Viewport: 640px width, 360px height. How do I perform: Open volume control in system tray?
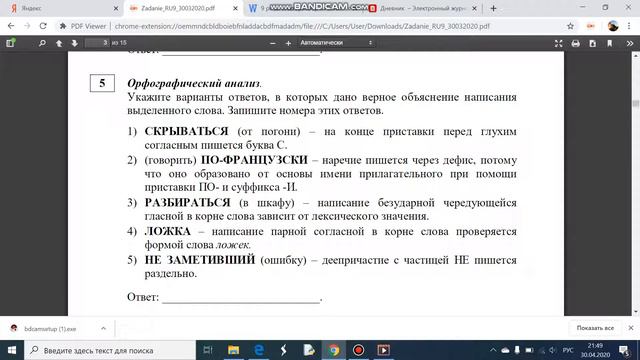tap(553, 350)
